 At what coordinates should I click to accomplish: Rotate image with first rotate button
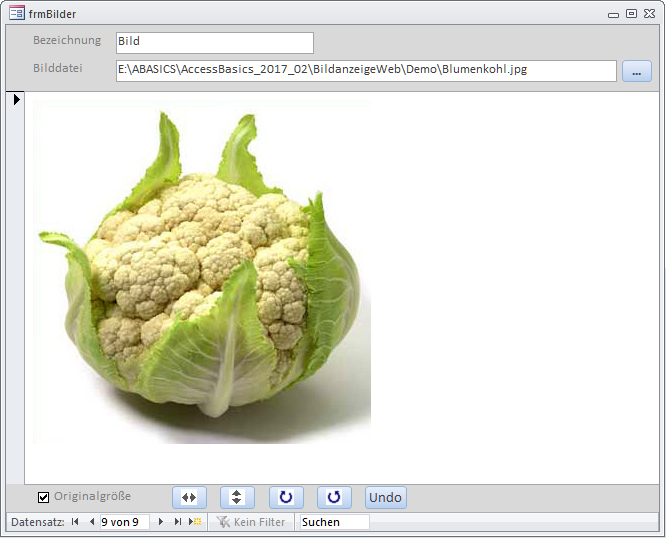(286, 497)
